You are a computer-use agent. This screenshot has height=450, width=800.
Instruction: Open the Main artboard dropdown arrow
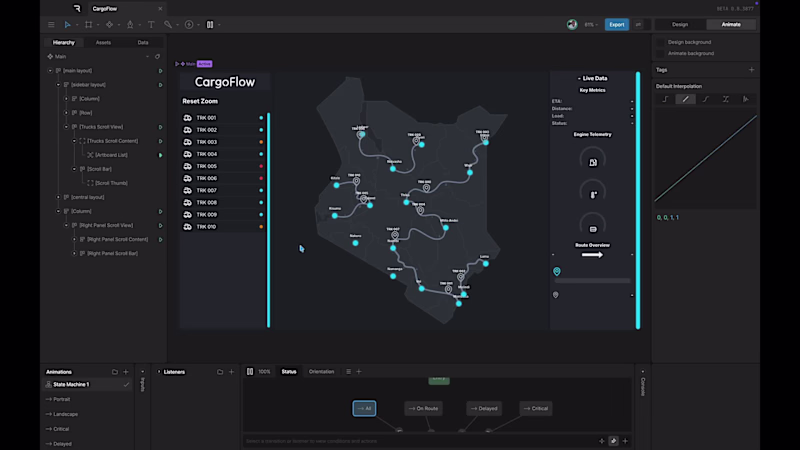pos(147,57)
